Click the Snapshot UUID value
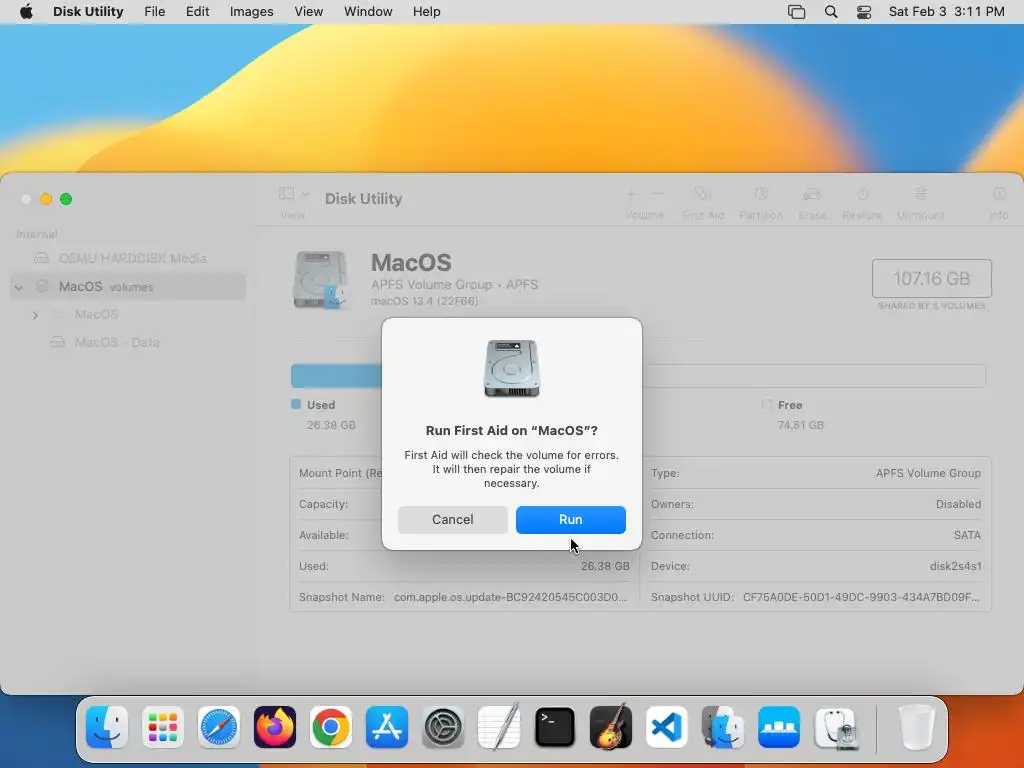 pyautogui.click(x=861, y=597)
